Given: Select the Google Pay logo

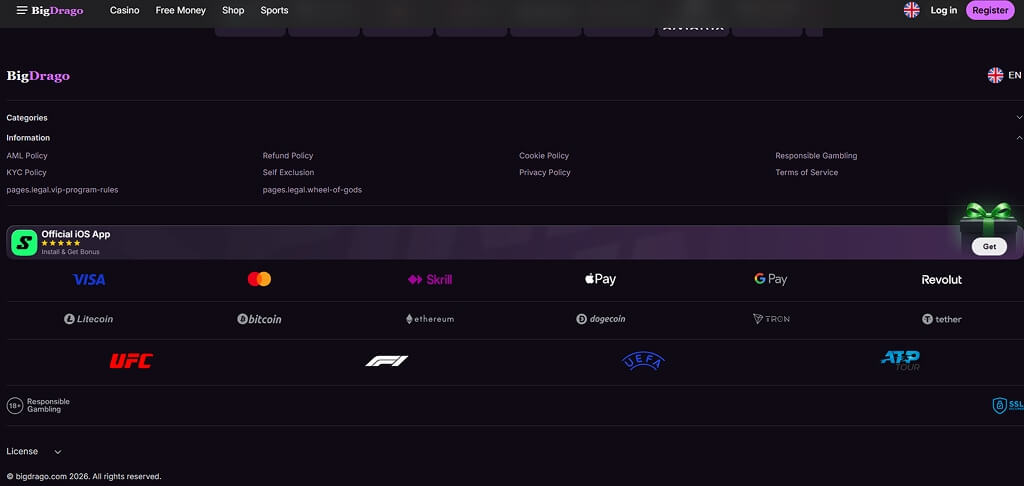Looking at the screenshot, I should point(771,279).
